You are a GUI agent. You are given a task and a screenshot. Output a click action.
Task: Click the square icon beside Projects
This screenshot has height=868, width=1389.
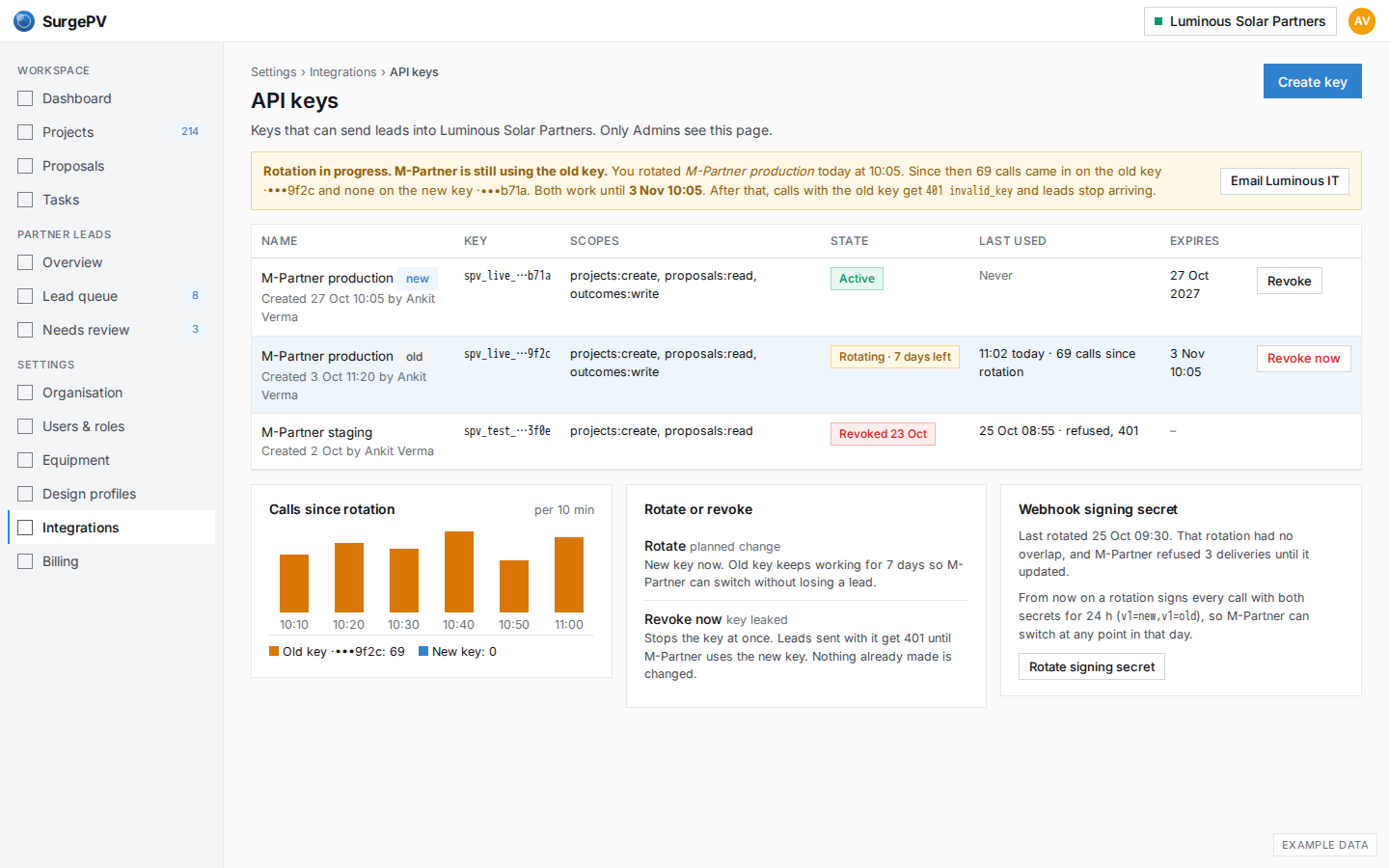point(25,132)
